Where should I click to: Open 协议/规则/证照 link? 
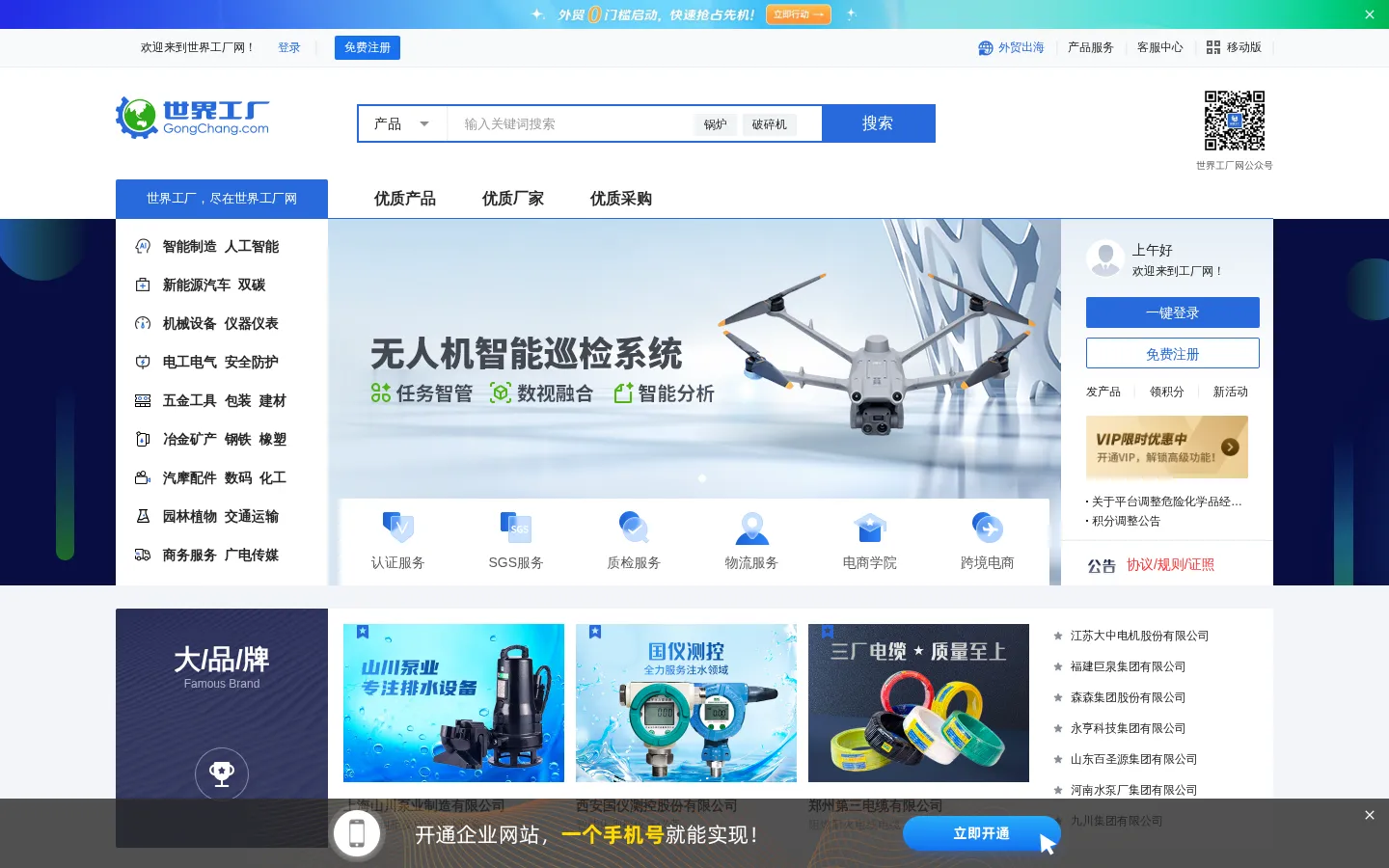[1171, 565]
